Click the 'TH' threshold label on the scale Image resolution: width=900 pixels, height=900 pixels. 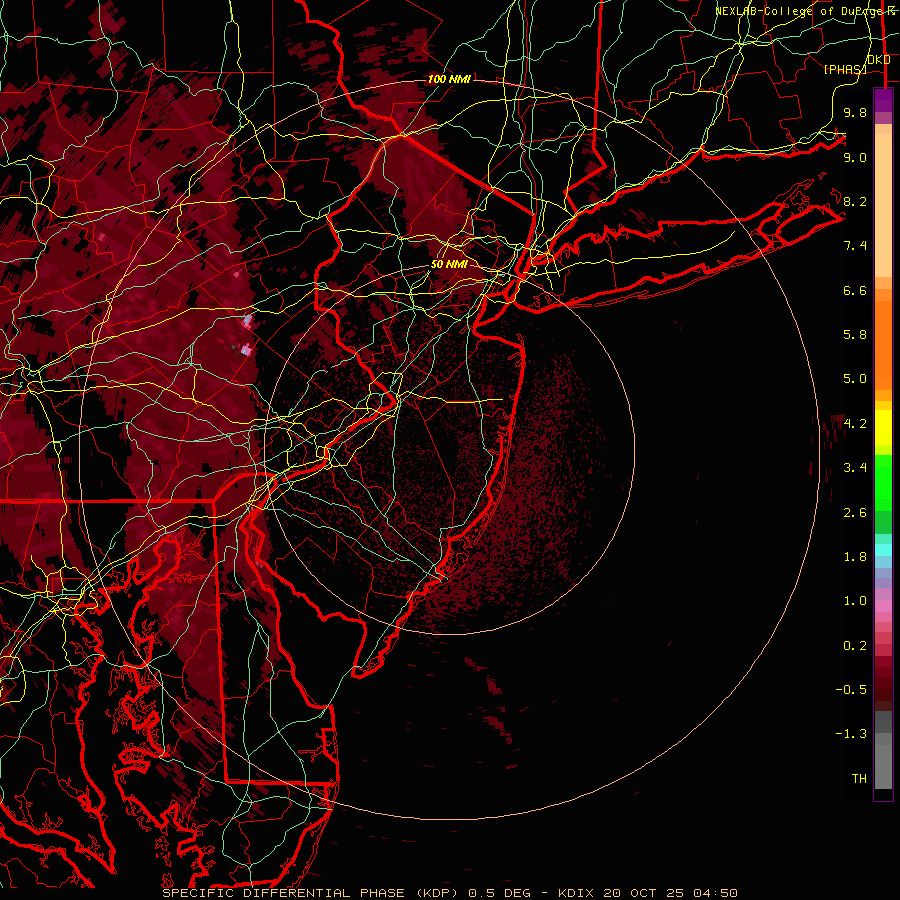859,779
